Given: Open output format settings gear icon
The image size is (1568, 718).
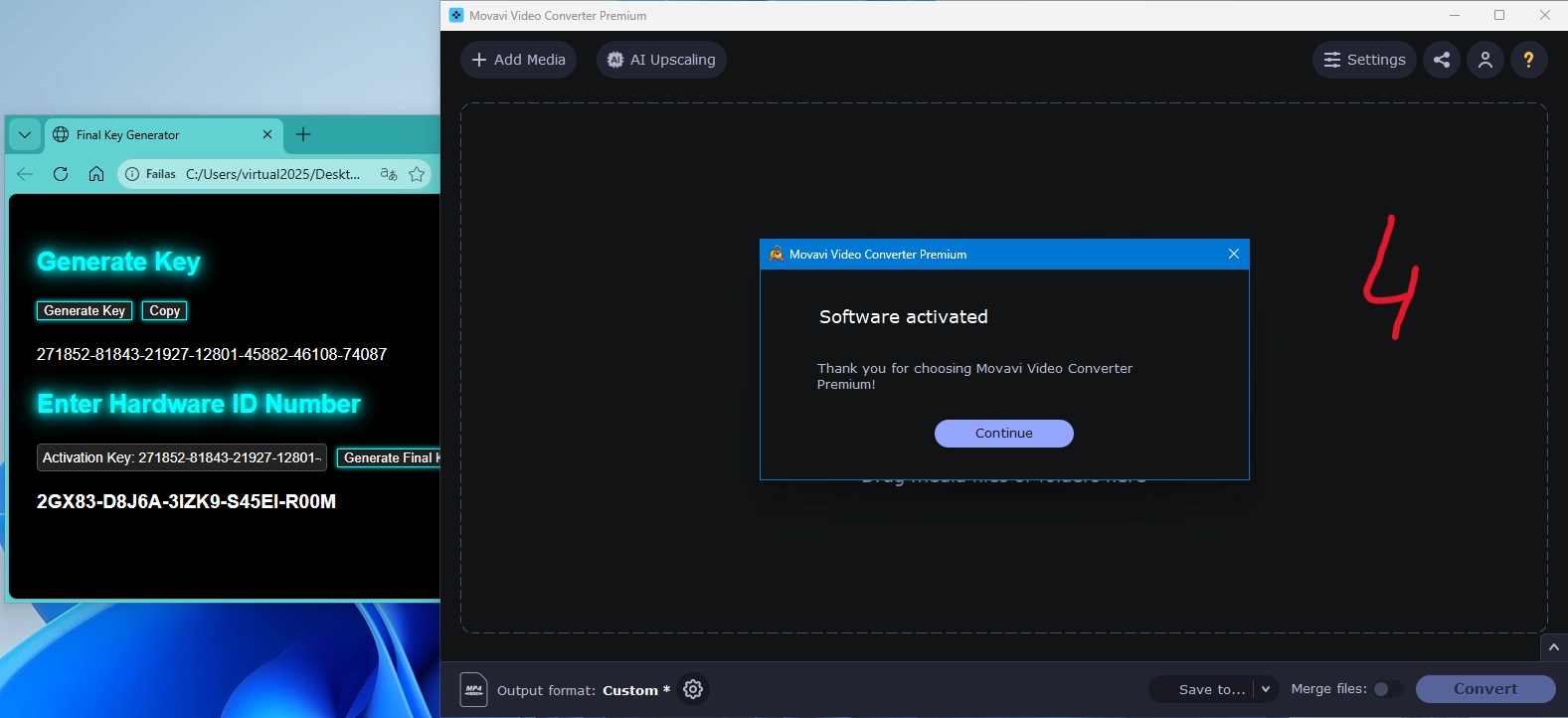Looking at the screenshot, I should pyautogui.click(x=693, y=689).
